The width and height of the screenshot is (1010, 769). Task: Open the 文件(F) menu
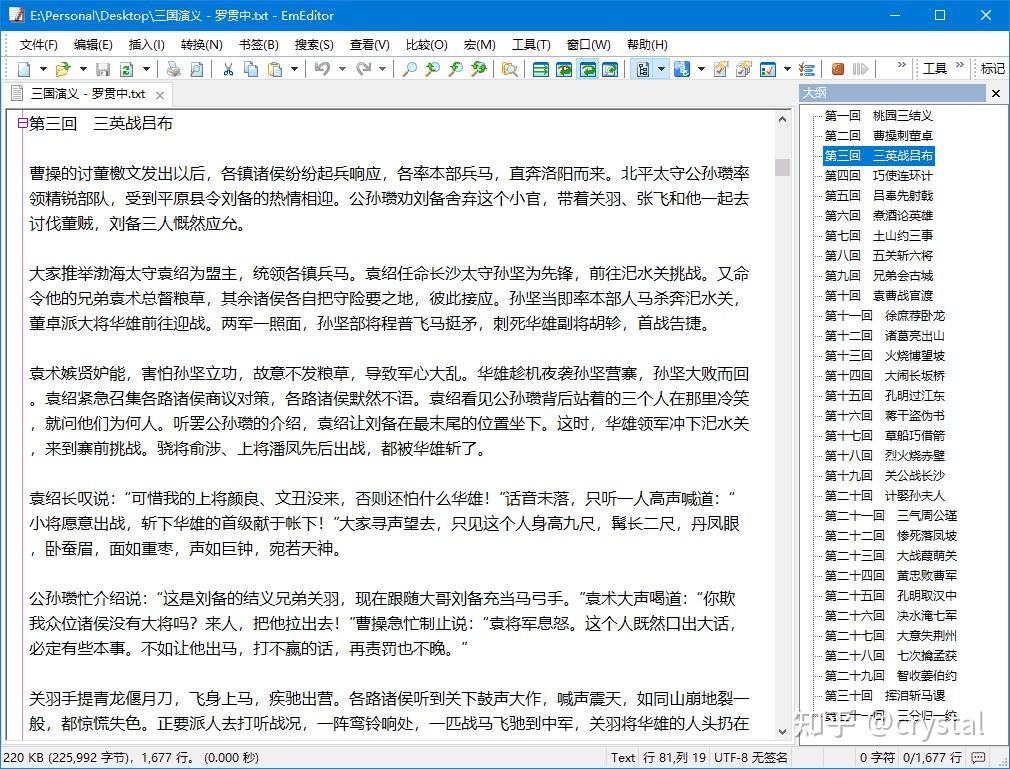[38, 44]
